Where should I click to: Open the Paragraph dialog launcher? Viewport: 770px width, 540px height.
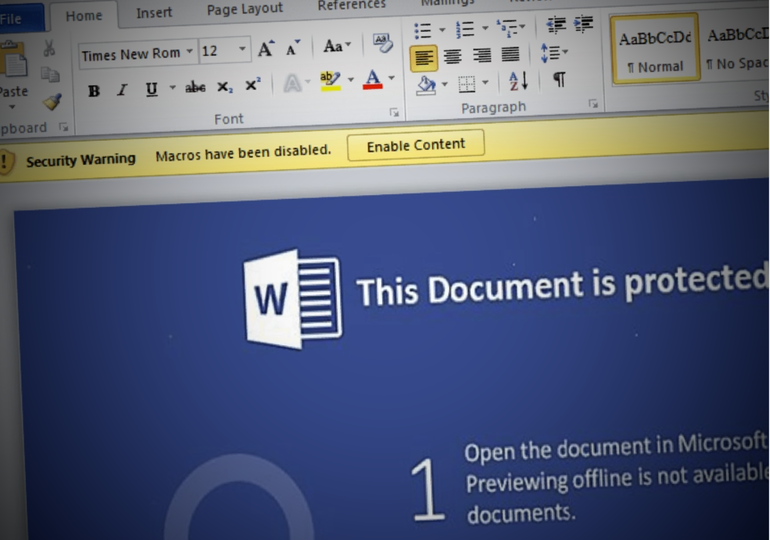coord(593,104)
